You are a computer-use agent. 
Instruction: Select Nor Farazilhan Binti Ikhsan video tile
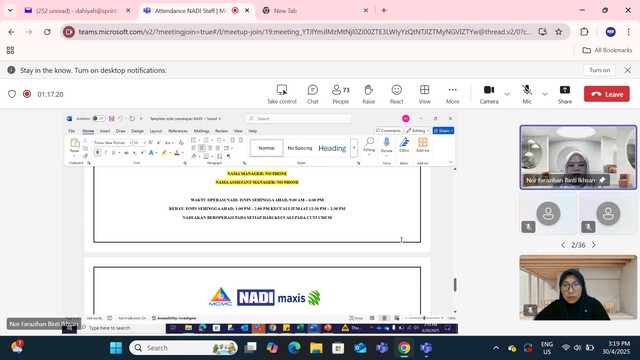[578, 158]
